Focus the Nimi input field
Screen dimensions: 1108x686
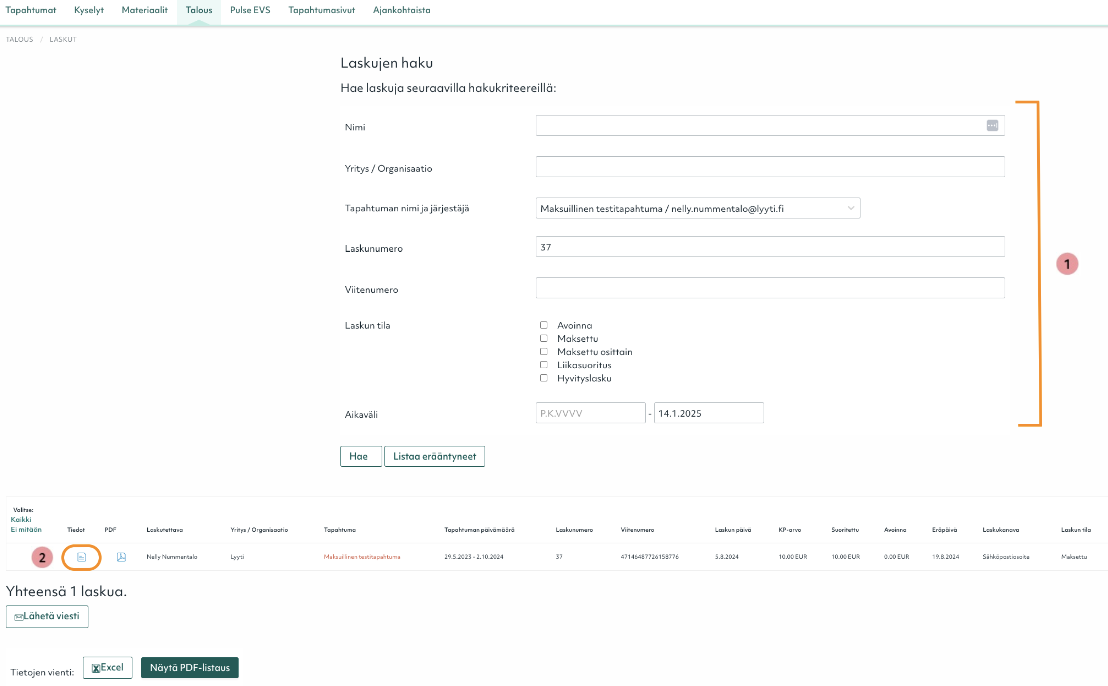pyautogui.click(x=770, y=126)
